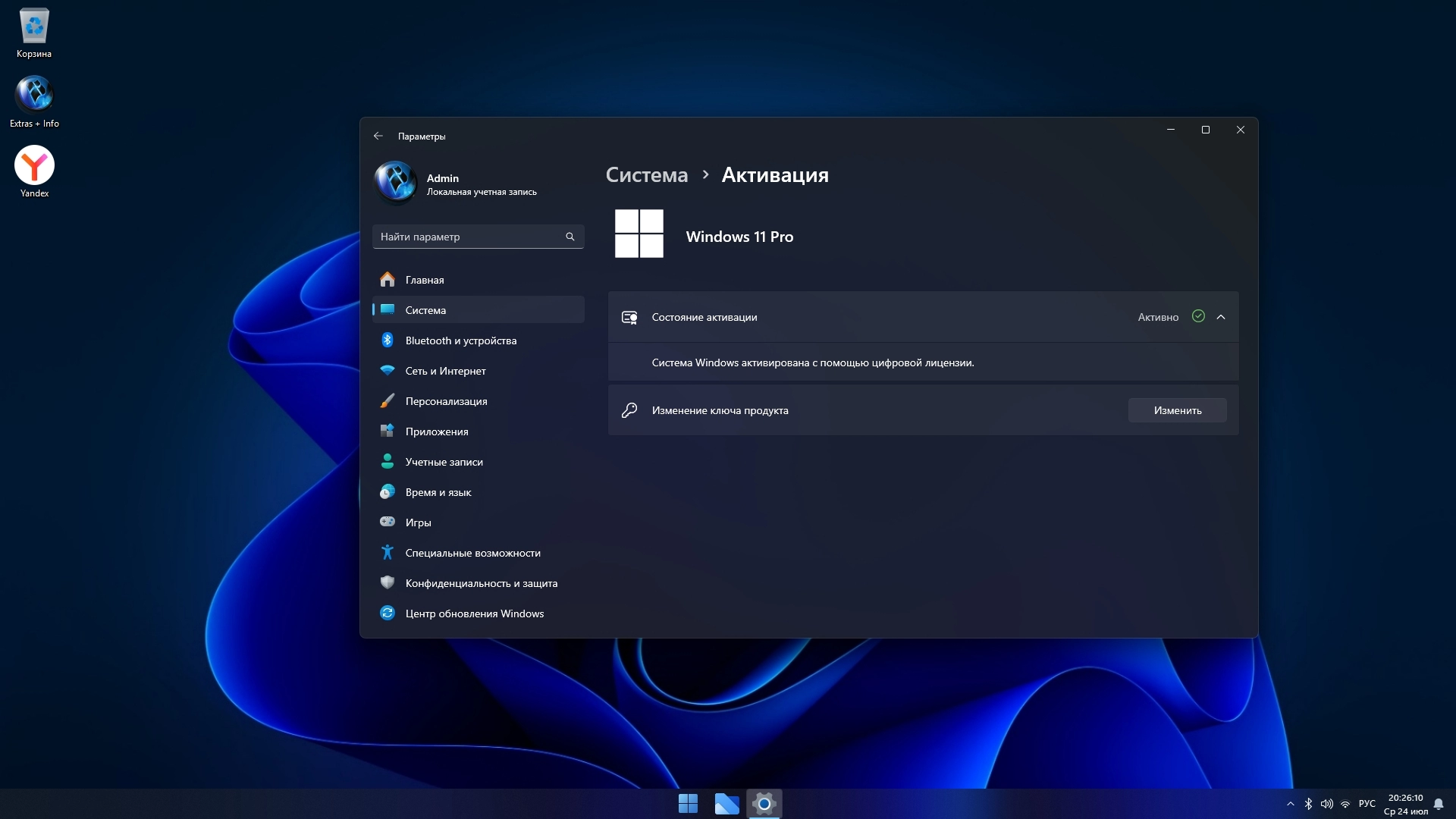The width and height of the screenshot is (1456, 819).
Task: Select Конфиденциальность и защита menu item
Action: coord(481,583)
